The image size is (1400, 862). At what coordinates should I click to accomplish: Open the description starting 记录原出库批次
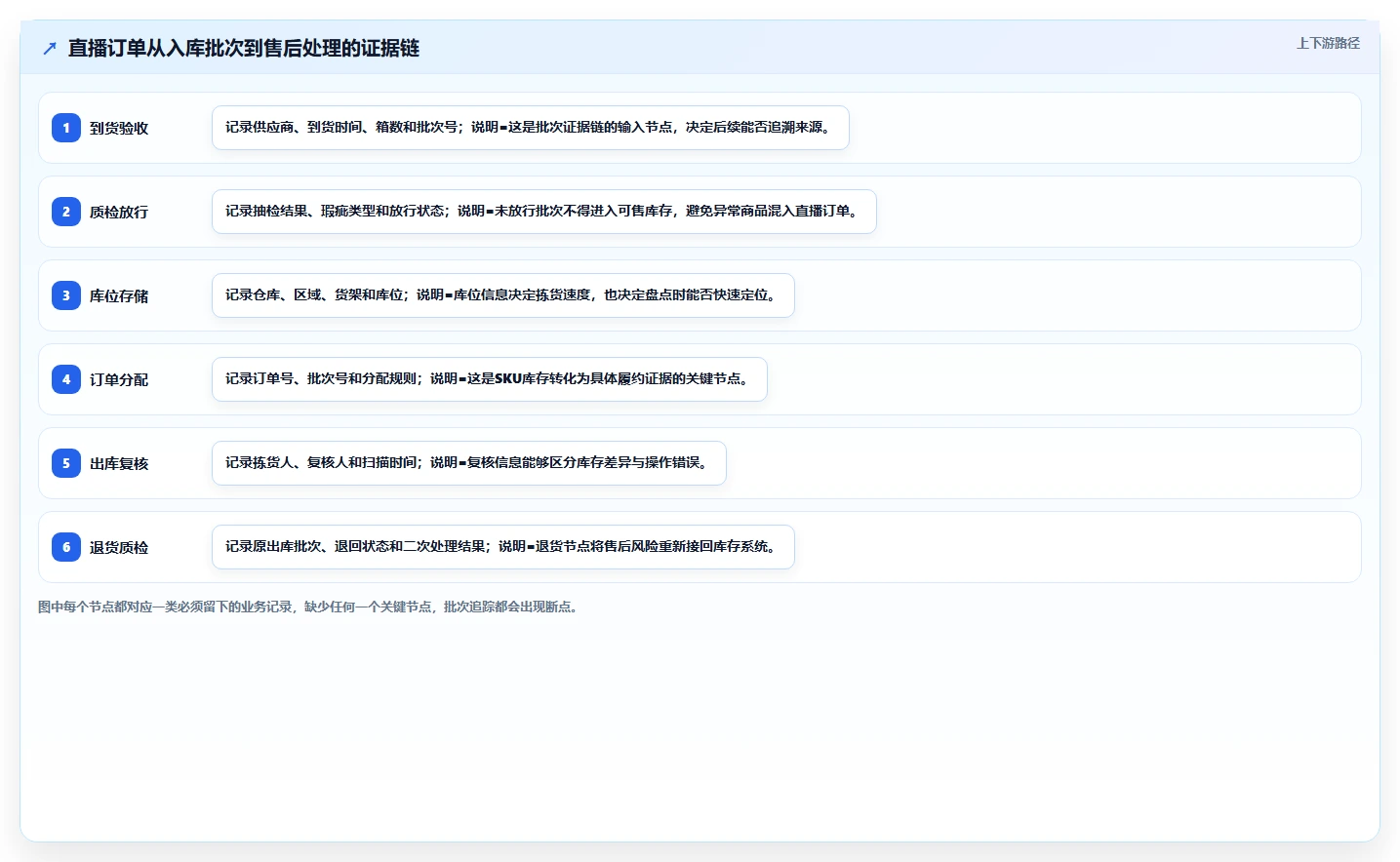503,547
